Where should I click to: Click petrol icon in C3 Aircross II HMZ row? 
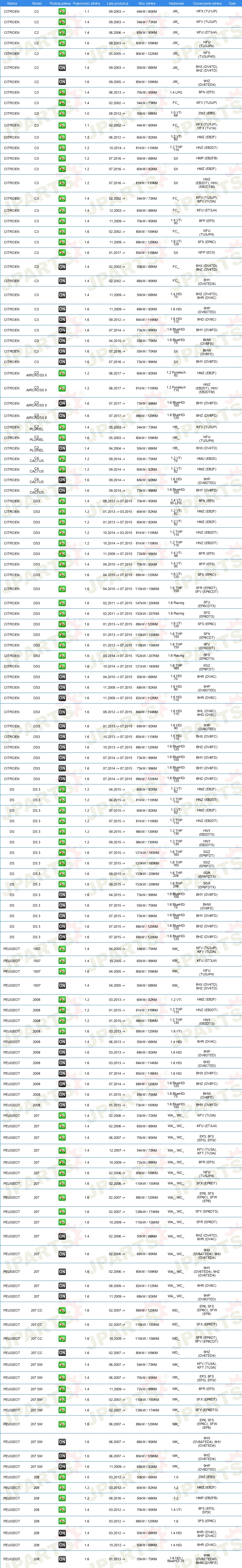(62, 374)
